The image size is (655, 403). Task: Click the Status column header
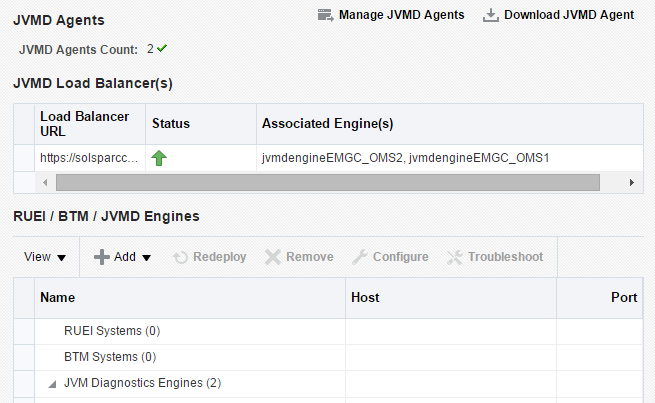tap(201, 124)
